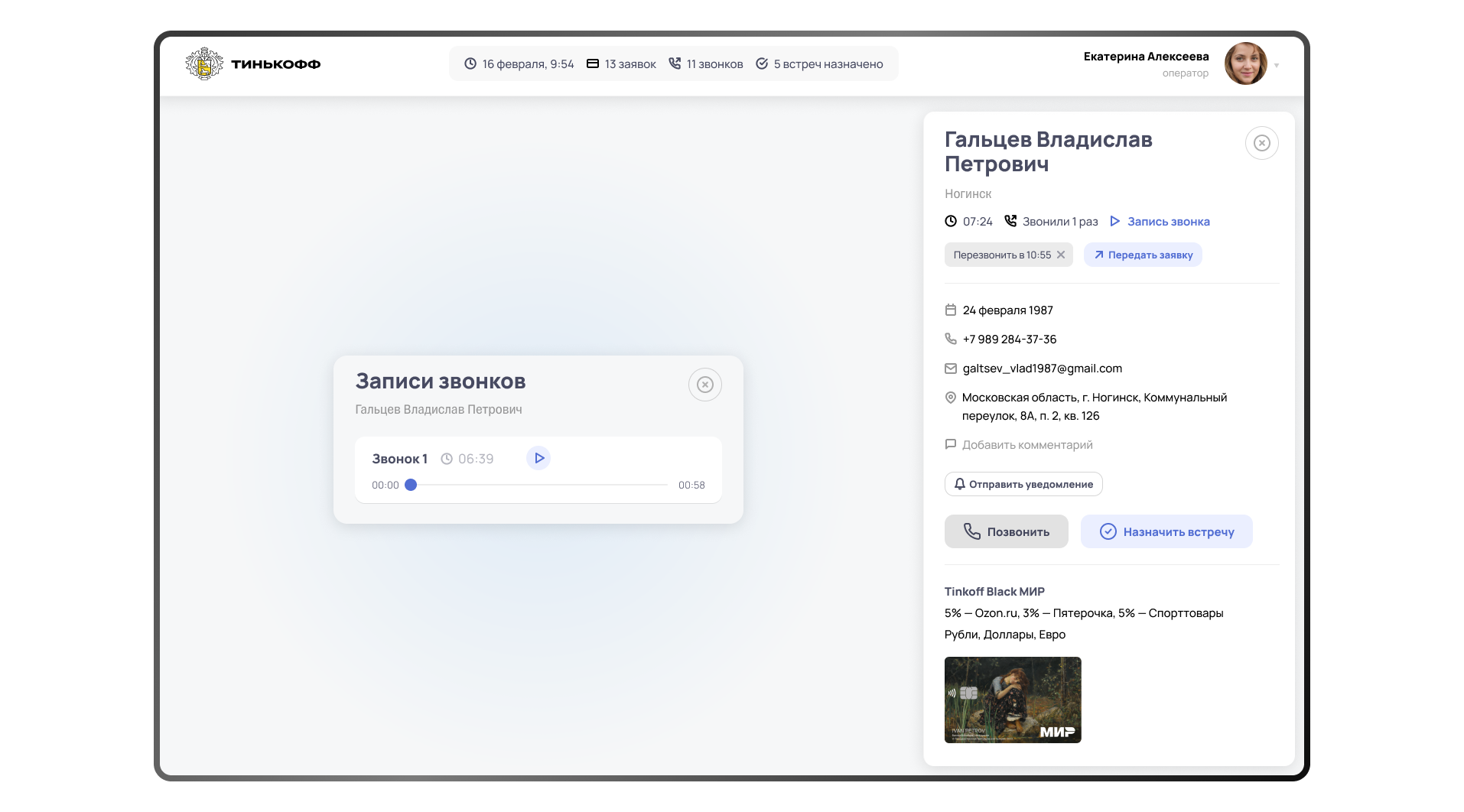Click Екатерина Алексеева's avatar photo

click(1245, 63)
